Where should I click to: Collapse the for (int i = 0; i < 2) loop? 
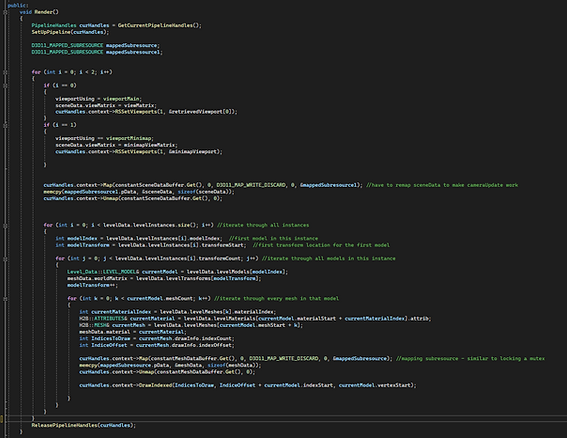click(x=5, y=72)
